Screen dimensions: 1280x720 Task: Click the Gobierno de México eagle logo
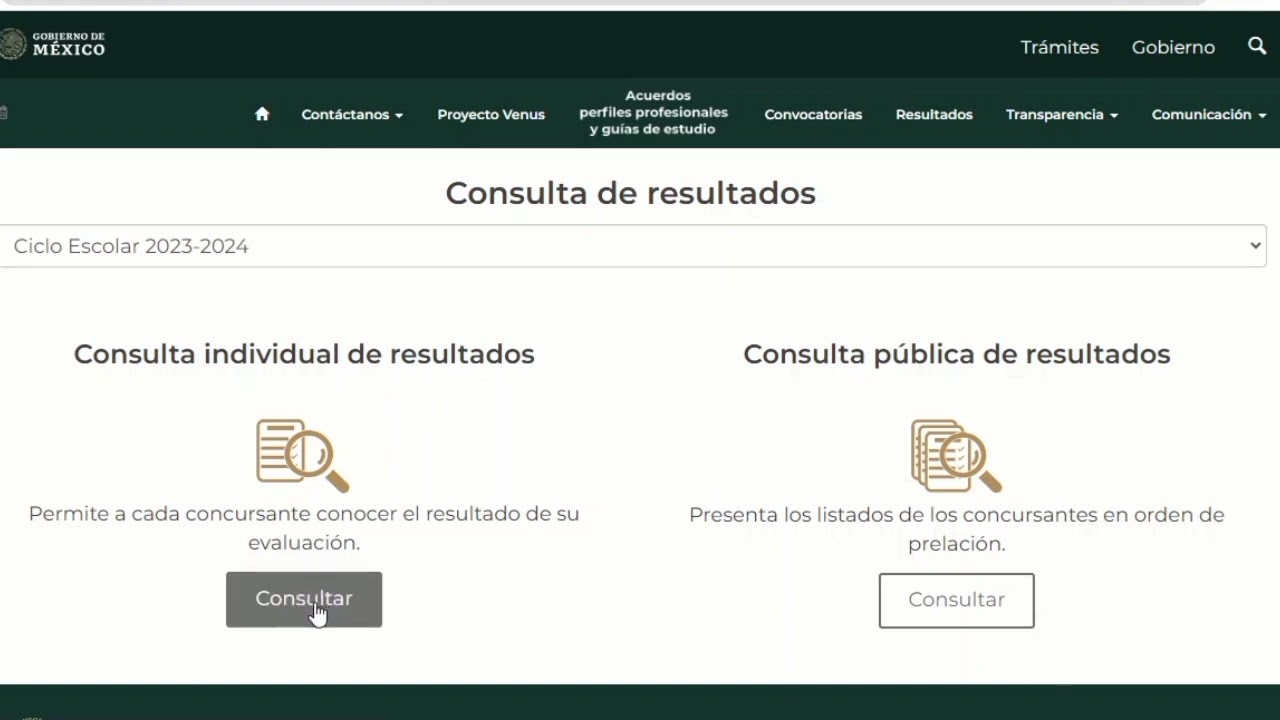(14, 43)
